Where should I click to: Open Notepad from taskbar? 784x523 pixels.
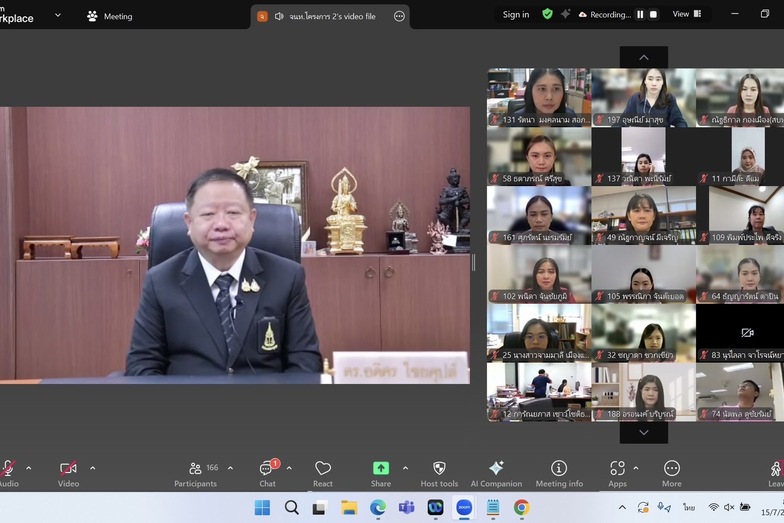493,508
